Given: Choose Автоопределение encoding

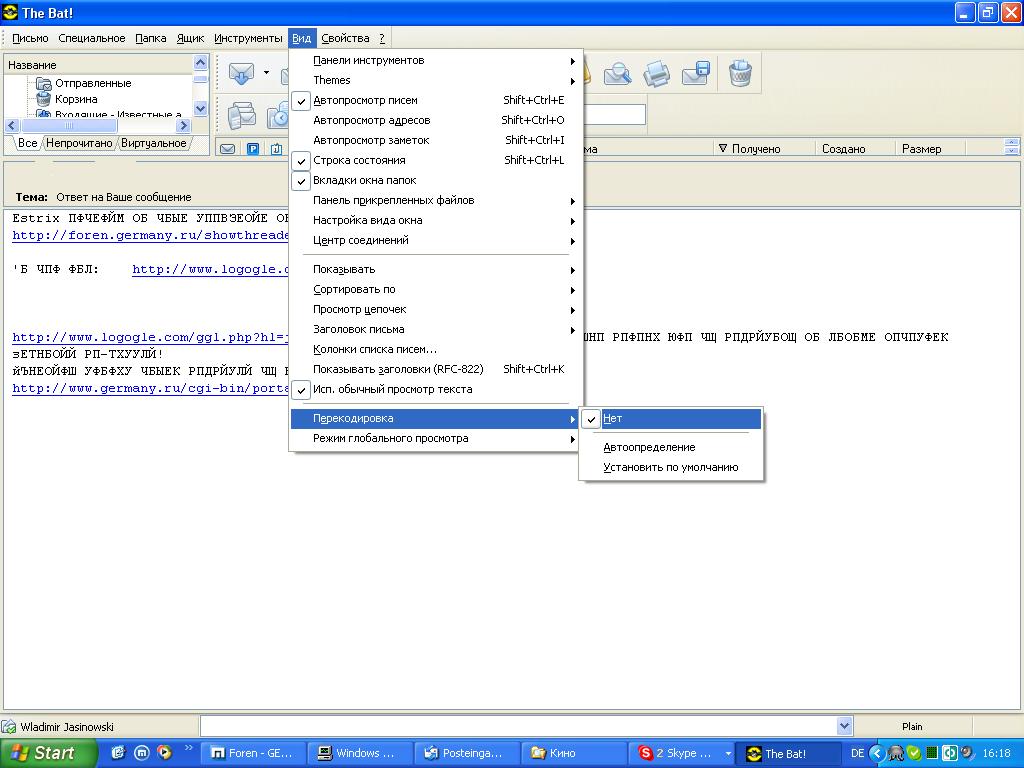Looking at the screenshot, I should tap(671, 447).
